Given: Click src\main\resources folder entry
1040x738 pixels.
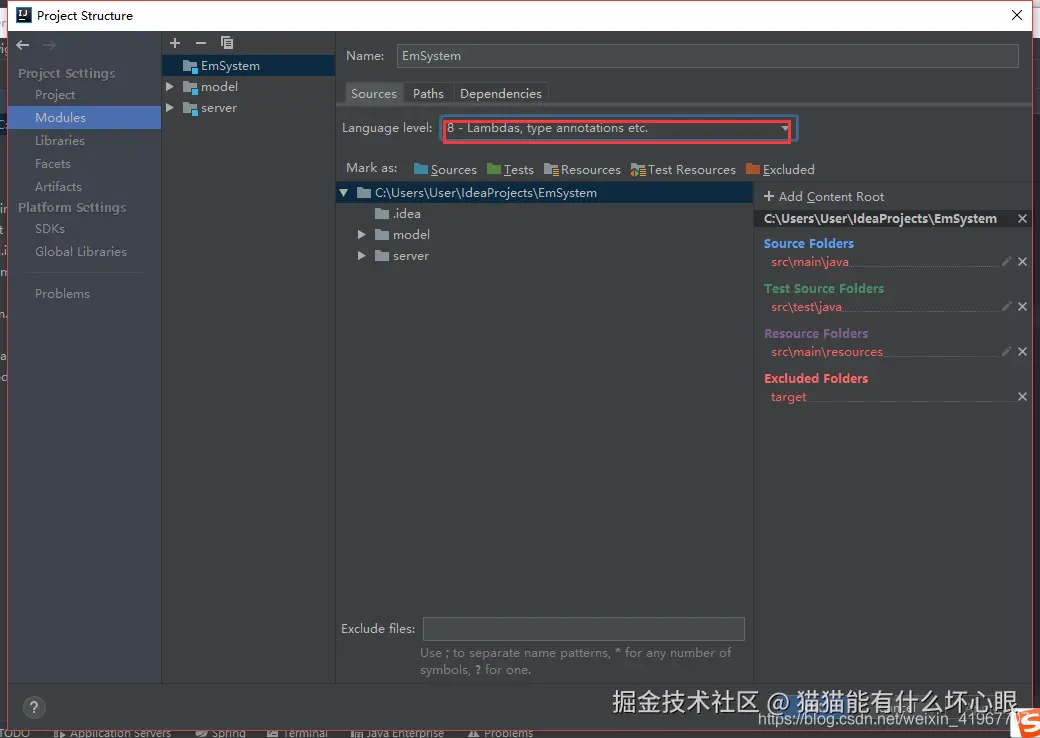Looking at the screenshot, I should (x=827, y=352).
